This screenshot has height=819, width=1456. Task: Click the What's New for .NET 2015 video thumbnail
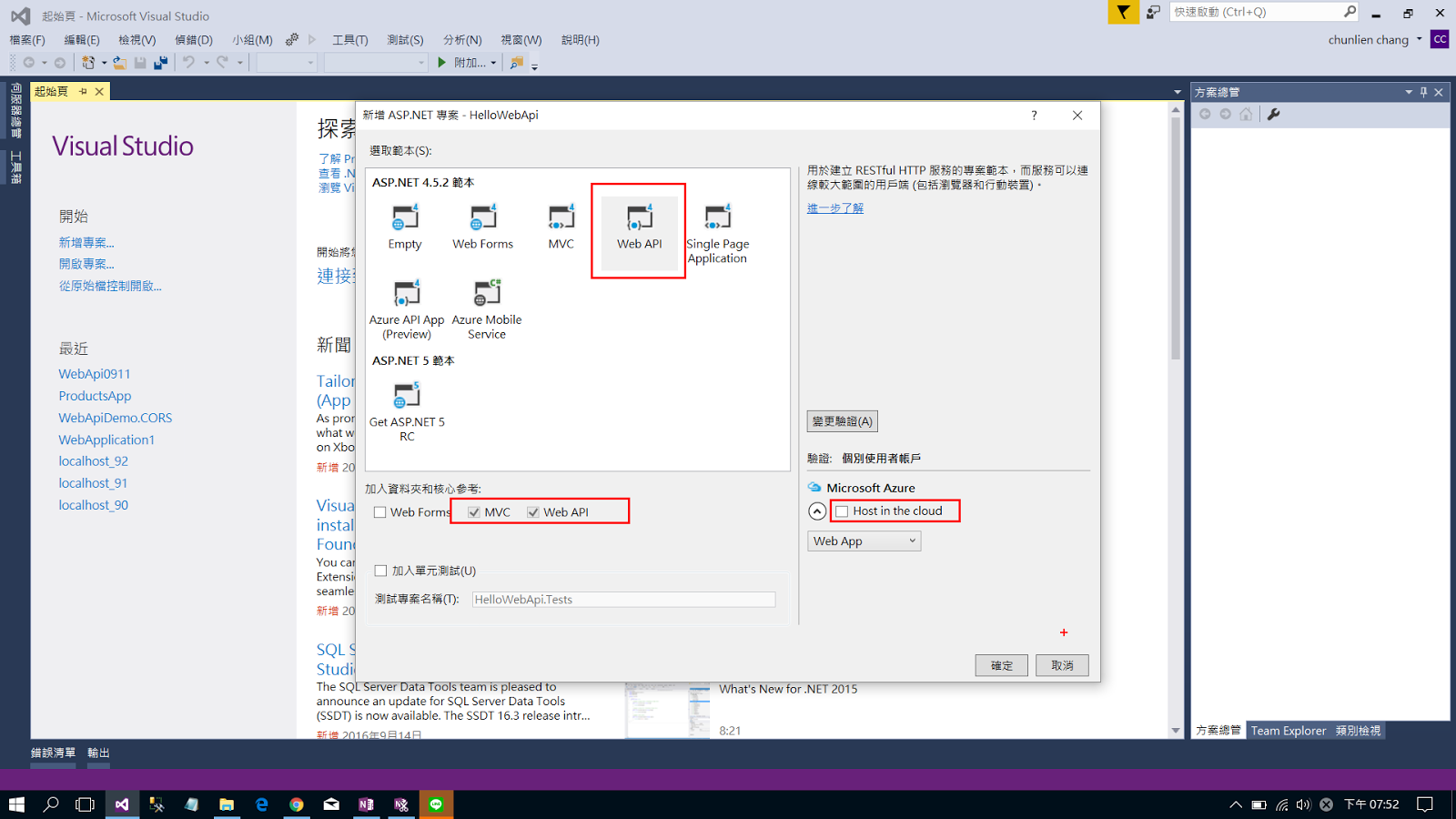coord(667,711)
